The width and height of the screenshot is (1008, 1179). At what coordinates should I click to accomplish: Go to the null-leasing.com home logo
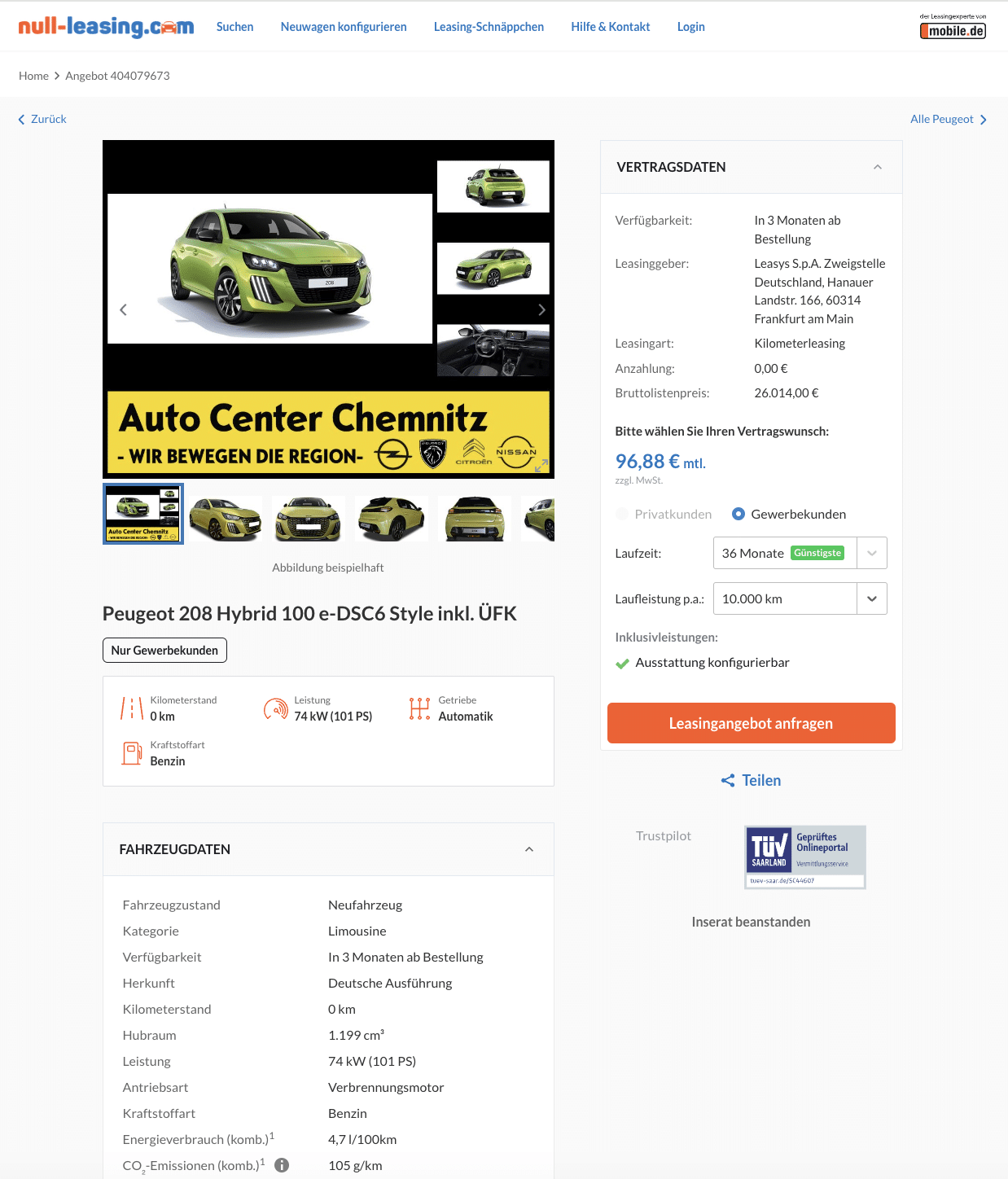[x=106, y=27]
